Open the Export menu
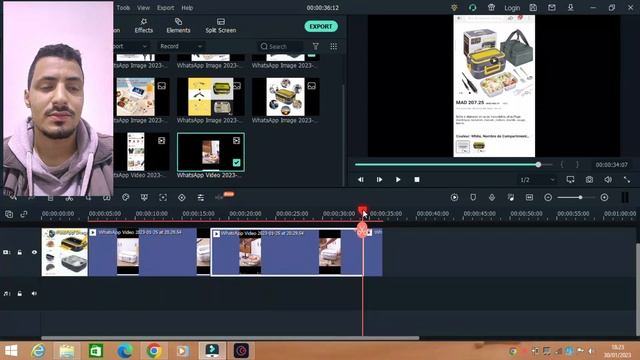The height and width of the screenshot is (360, 640). tap(165, 8)
